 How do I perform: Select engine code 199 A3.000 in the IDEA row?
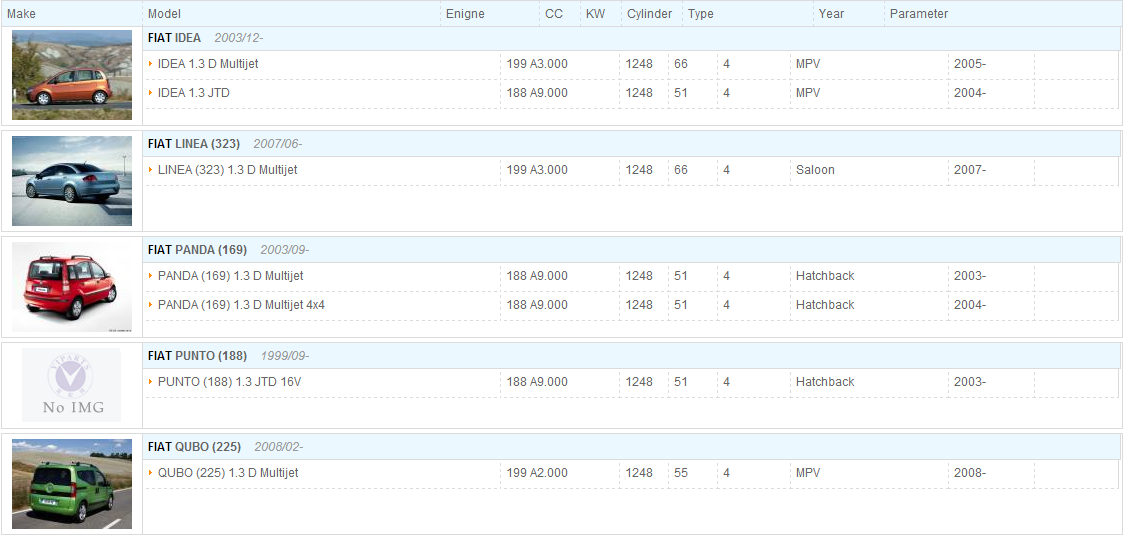537,64
